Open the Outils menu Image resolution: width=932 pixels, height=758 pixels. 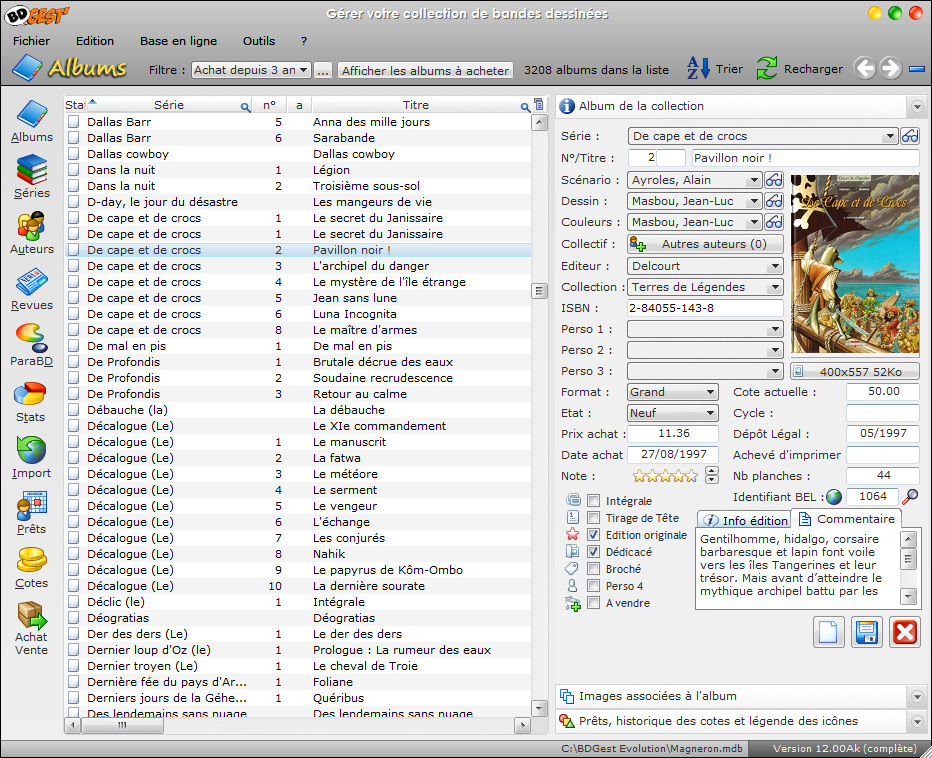click(x=259, y=41)
